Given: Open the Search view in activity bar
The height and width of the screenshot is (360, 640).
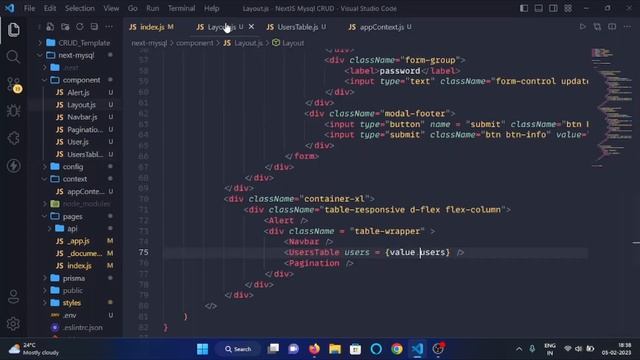Looking at the screenshot, I should (x=13, y=57).
